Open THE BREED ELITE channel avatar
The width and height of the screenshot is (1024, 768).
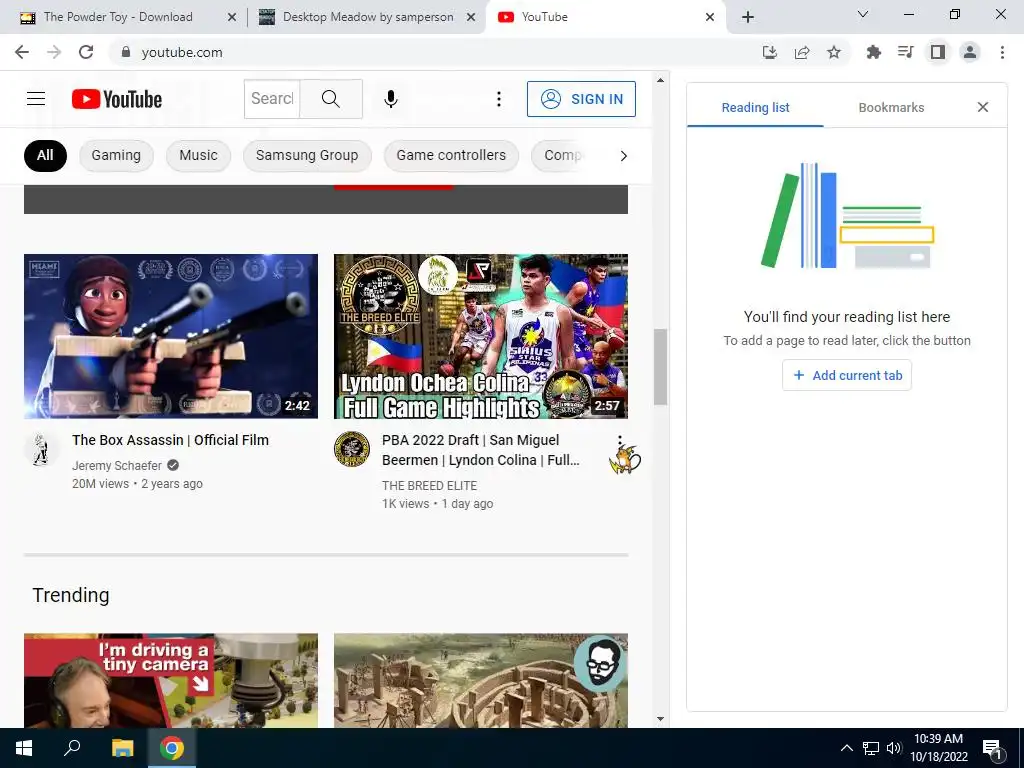[352, 449]
